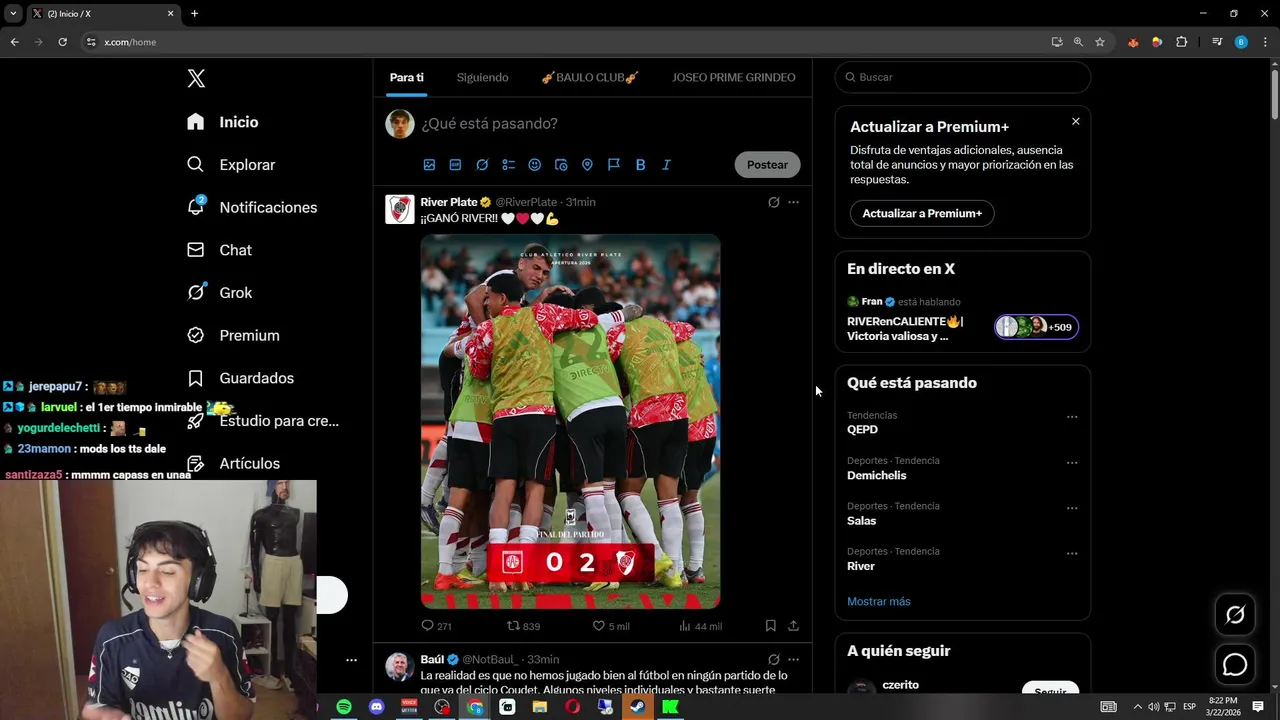Open more options for Demichelis trend
Screen dimensions: 1280x720
click(1072, 463)
